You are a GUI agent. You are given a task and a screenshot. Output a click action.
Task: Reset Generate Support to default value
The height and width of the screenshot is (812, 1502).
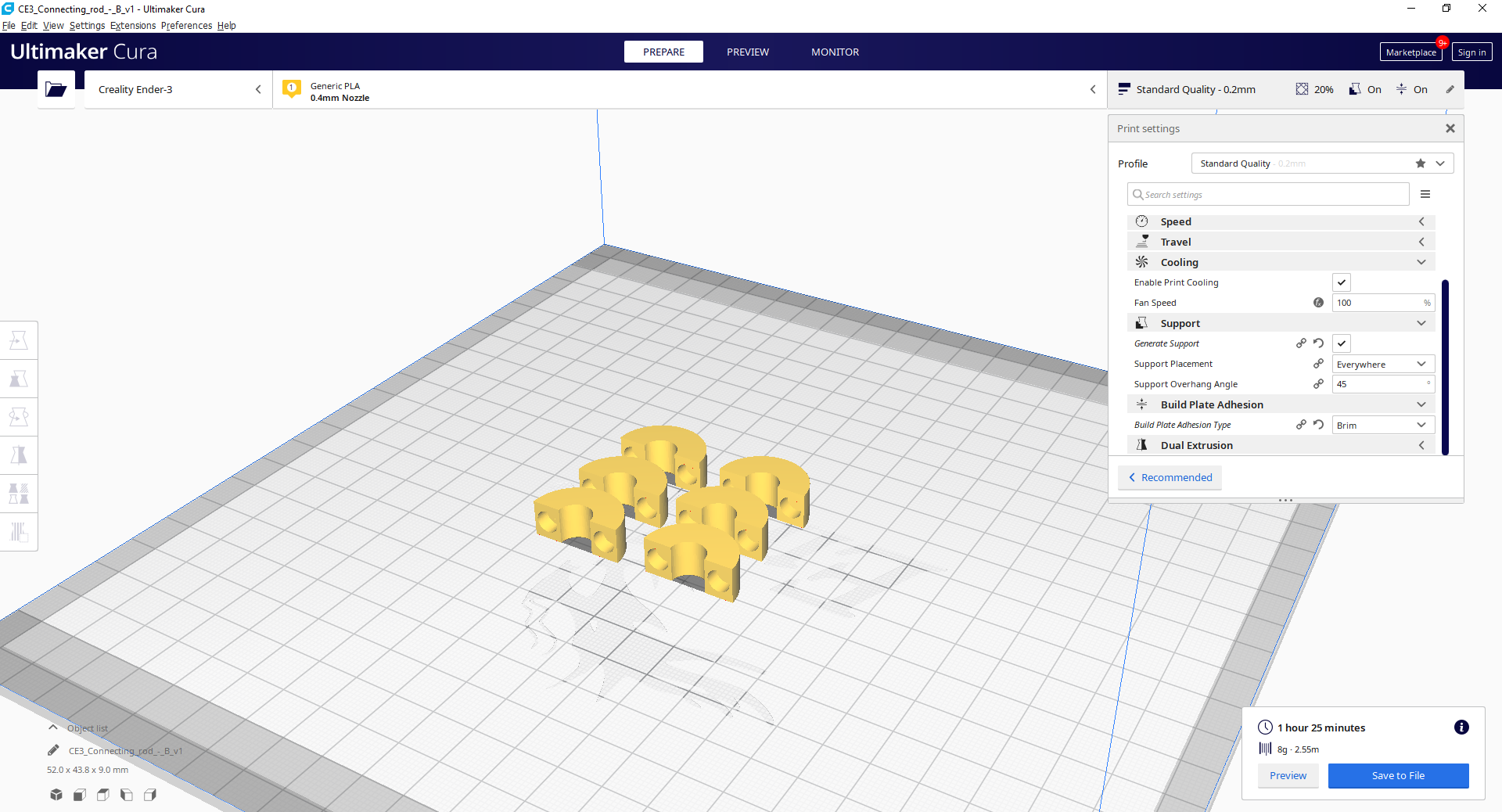tap(1318, 343)
